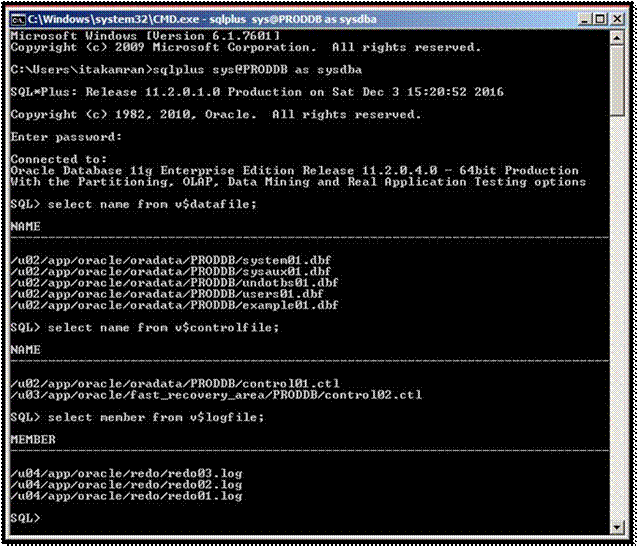Click the redo01.log member path
This screenshot has width=641, height=550.
pos(126,496)
